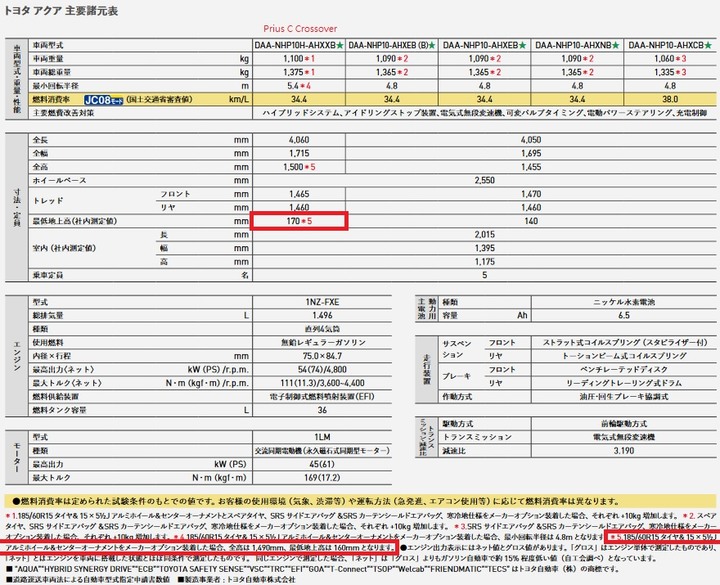
Task: Click green star beside DAA-NHP10H-AHXXB
Action: pos(340,45)
